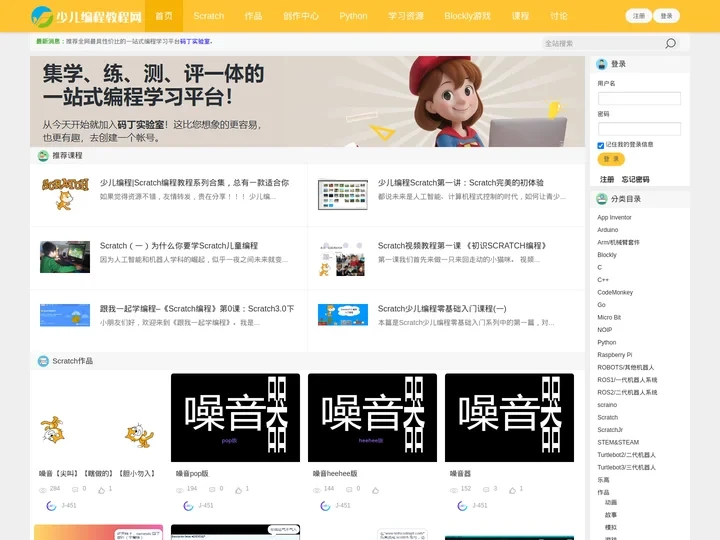Viewport: 720px width, 540px height.
Task: Open course 少儿编程Scratch第一讲
Action: pyautogui.click(x=461, y=183)
